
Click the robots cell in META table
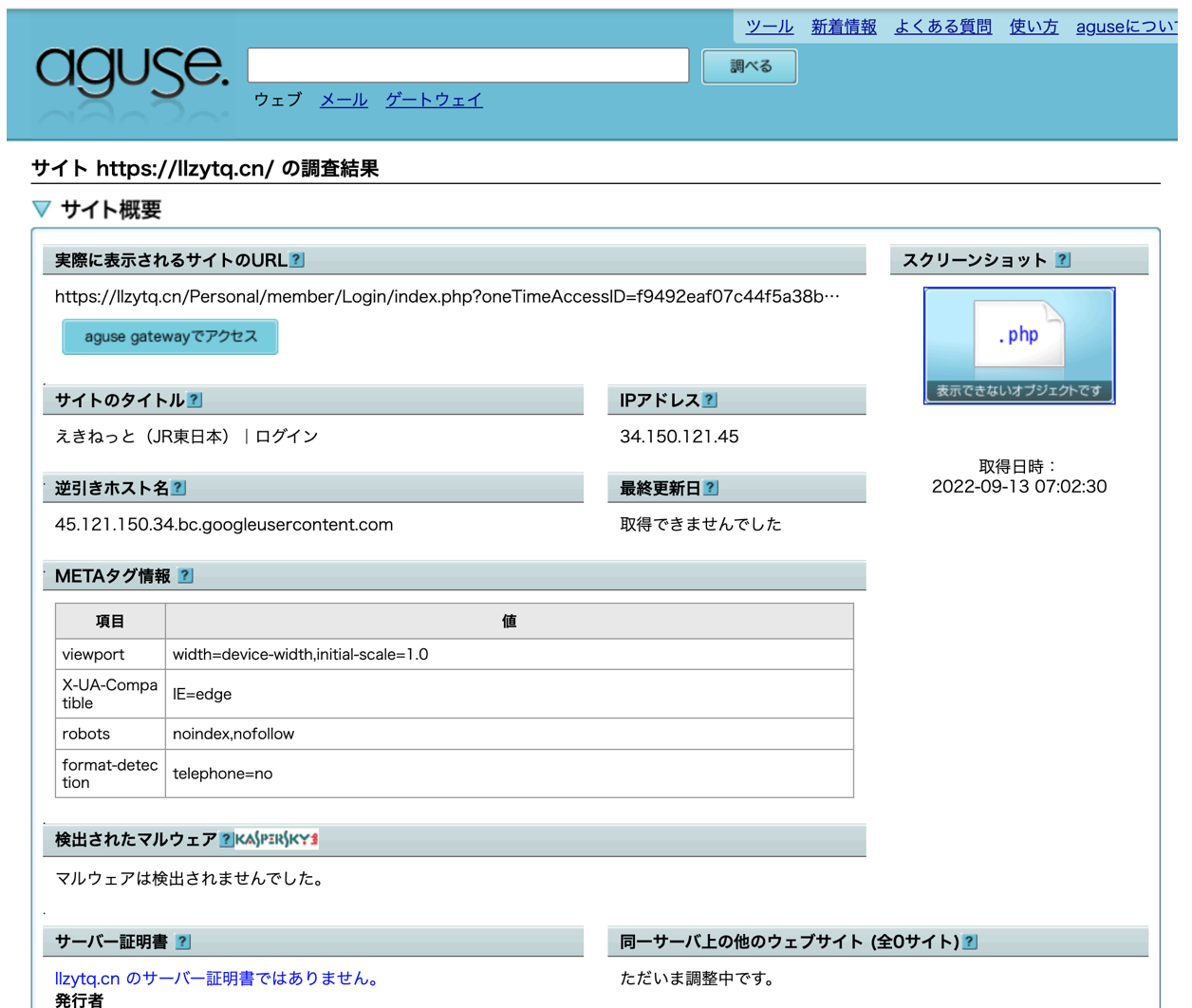(110, 734)
